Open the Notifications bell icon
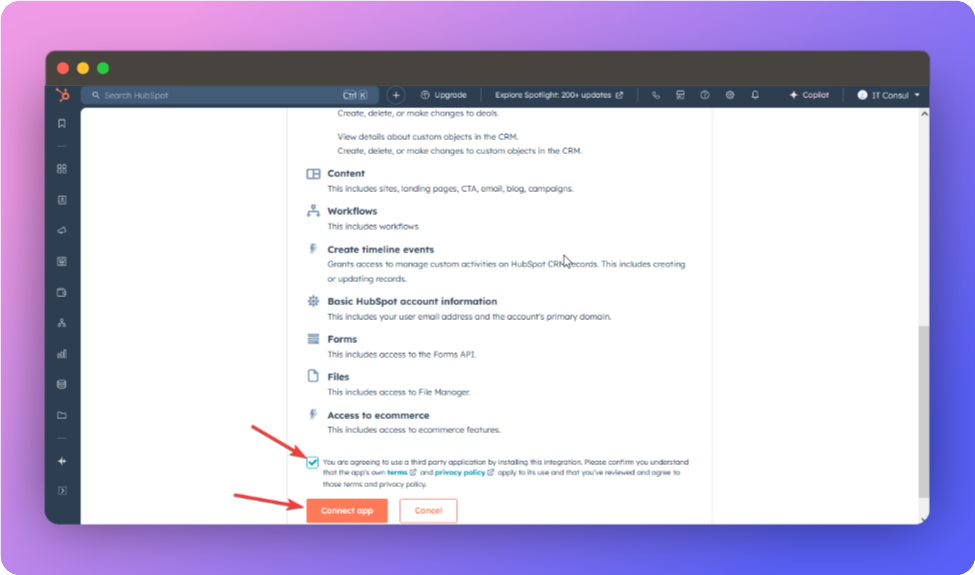The height and width of the screenshot is (575, 975). coord(755,95)
